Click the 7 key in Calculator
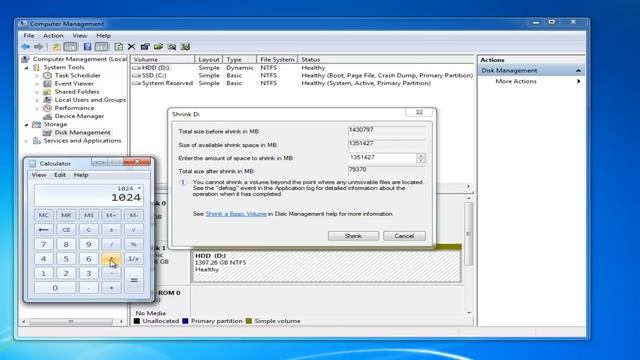Screen dimensions: 640x360 (44, 244)
